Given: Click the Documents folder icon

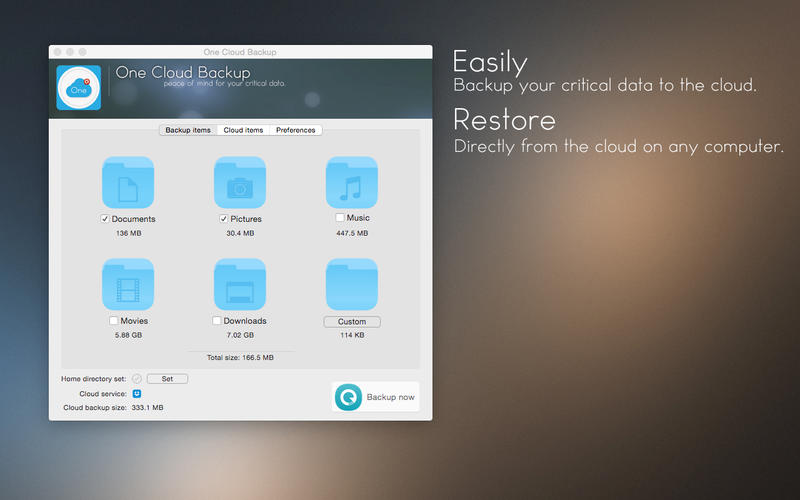Looking at the screenshot, I should [128, 182].
